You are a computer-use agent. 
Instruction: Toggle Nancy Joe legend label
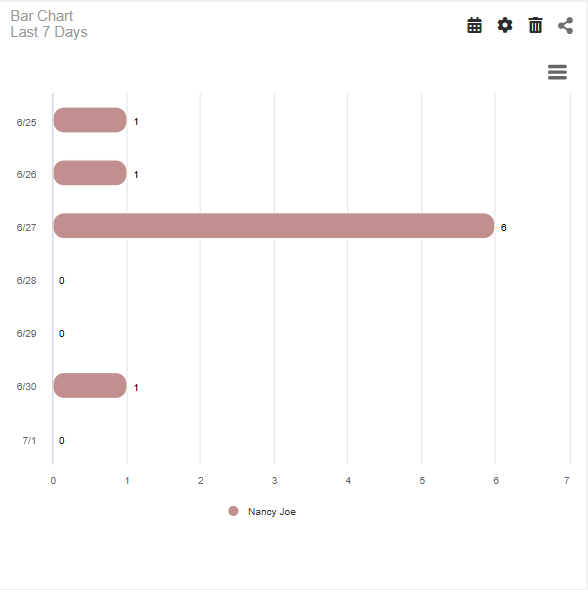coord(272,512)
